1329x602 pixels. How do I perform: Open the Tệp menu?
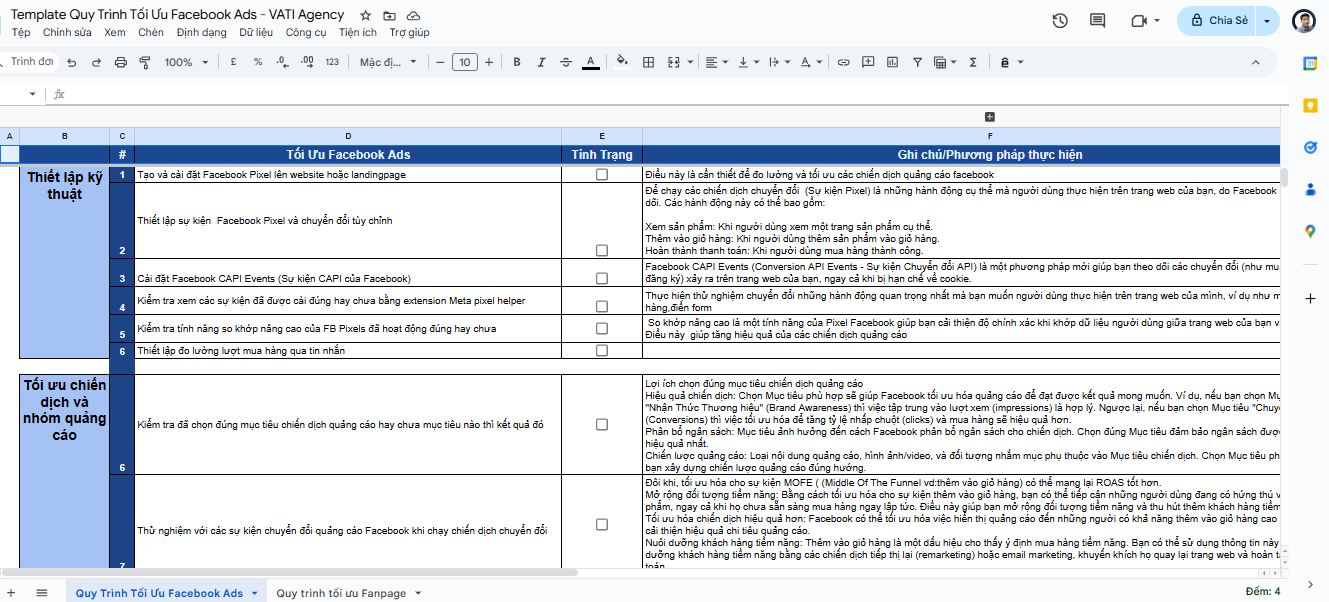(21, 32)
